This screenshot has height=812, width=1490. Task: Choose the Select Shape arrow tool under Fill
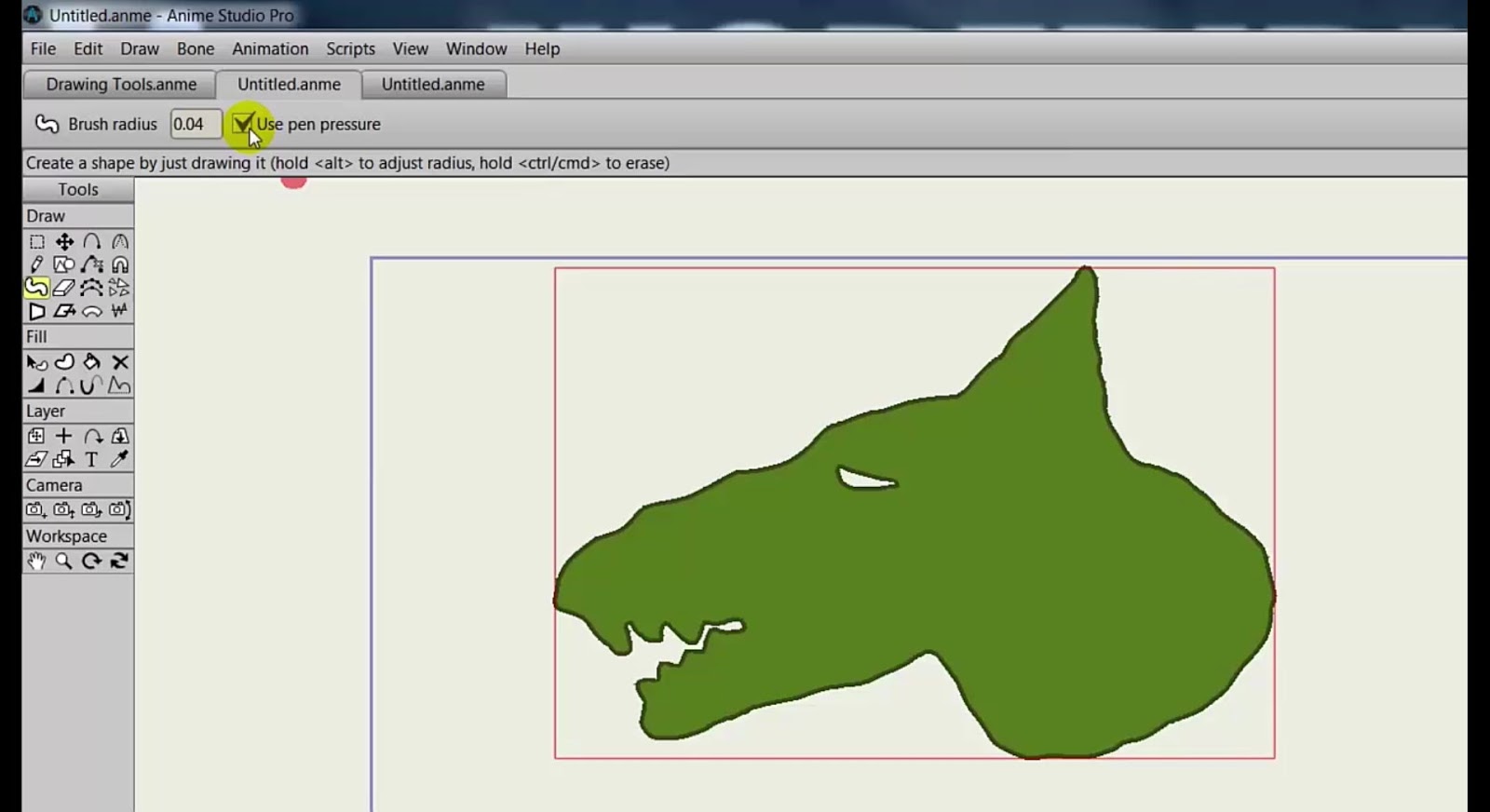(x=36, y=362)
